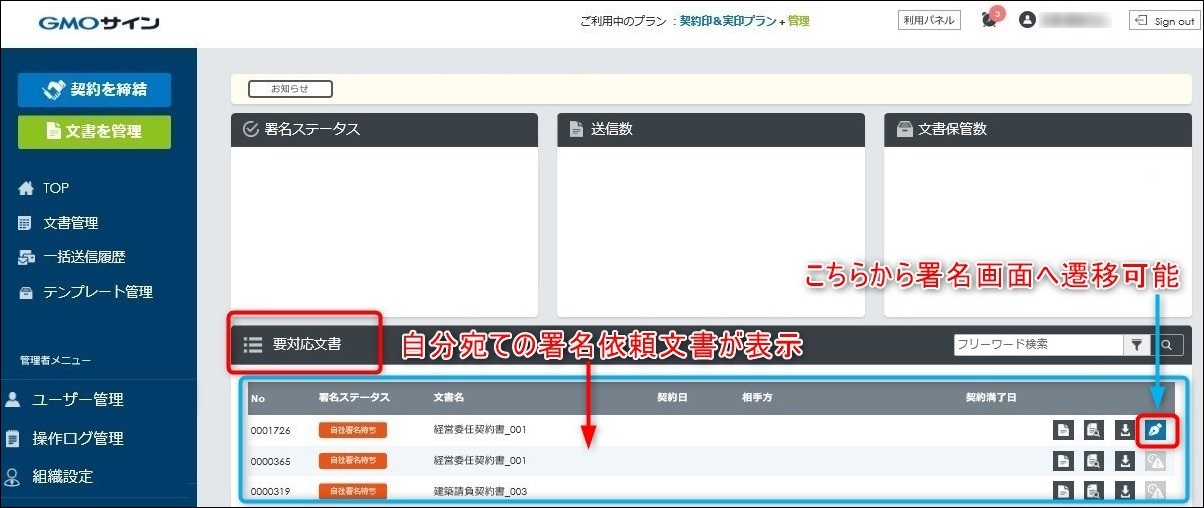The image size is (1204, 508).
Task: Click the blue 契約を締結 button
Action: click(94, 90)
